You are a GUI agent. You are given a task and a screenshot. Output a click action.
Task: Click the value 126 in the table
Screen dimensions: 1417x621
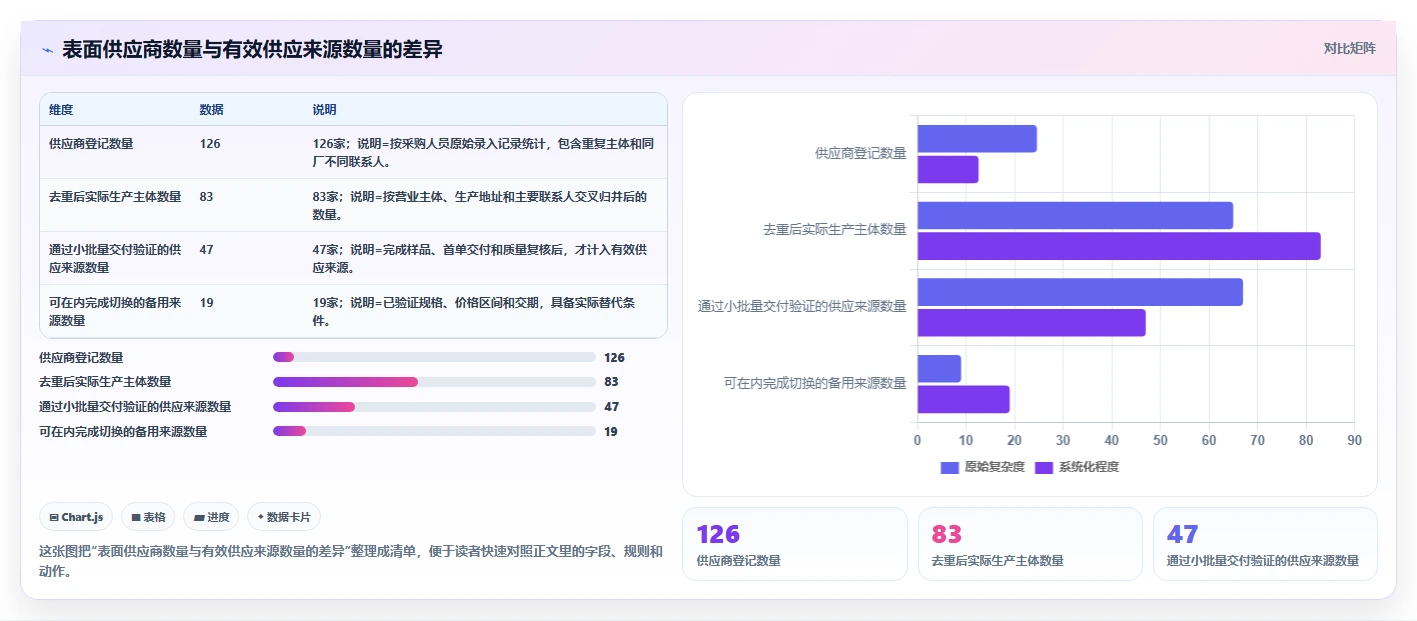[210, 143]
